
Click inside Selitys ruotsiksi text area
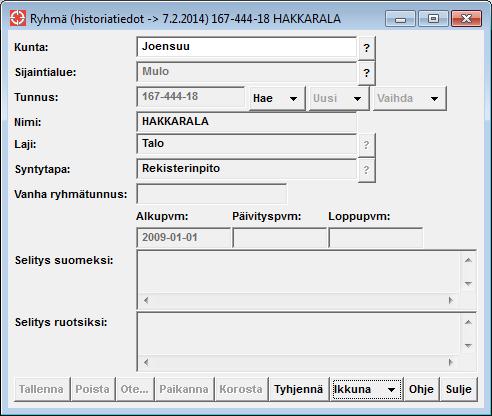click(299, 334)
